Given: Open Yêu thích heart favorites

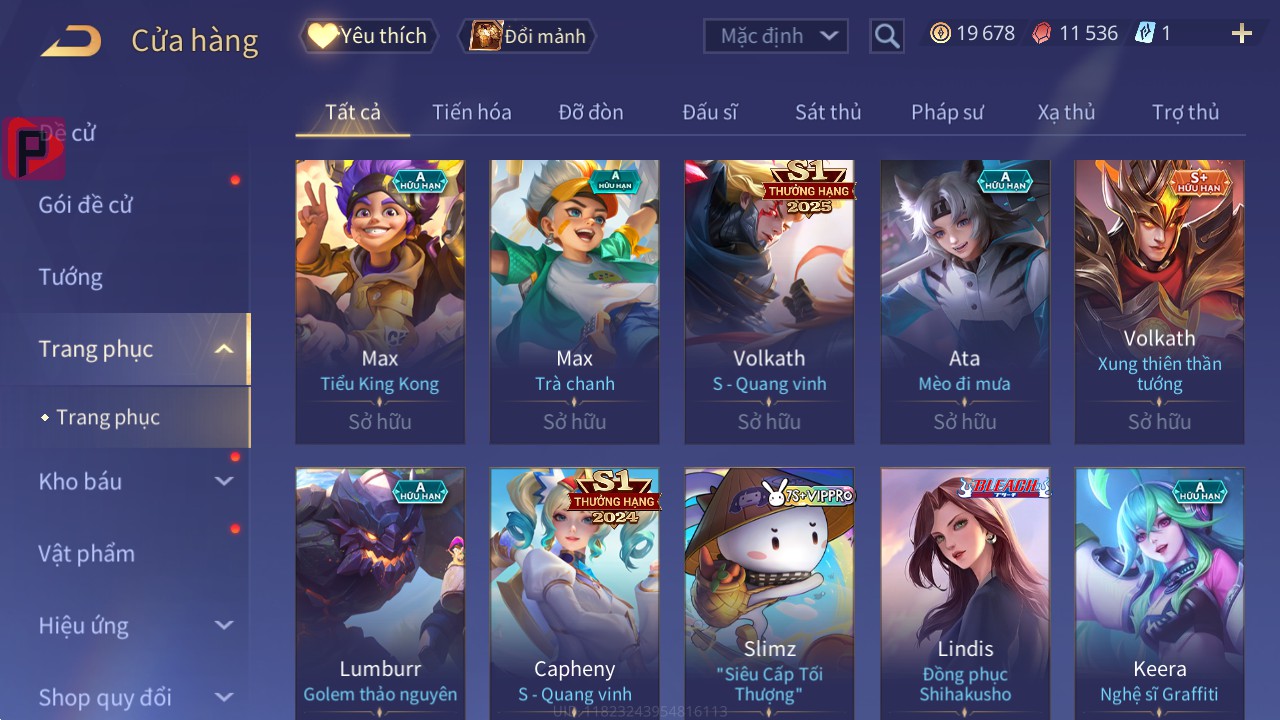Looking at the screenshot, I should click(369, 36).
